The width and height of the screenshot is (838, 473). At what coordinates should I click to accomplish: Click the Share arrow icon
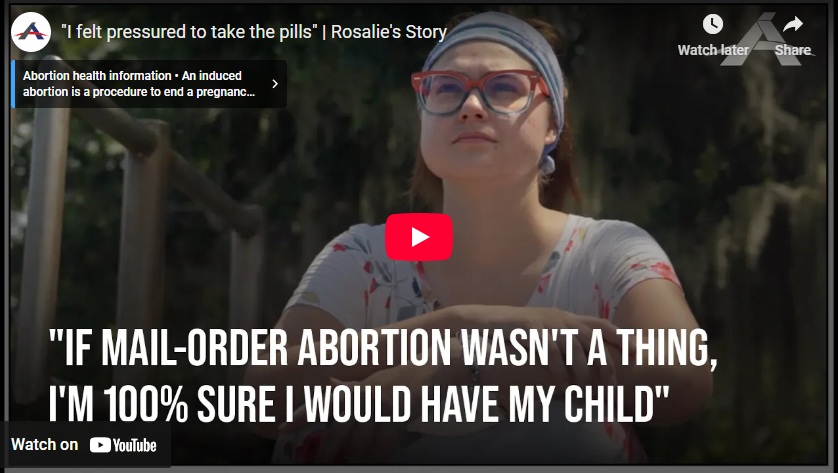click(x=793, y=24)
